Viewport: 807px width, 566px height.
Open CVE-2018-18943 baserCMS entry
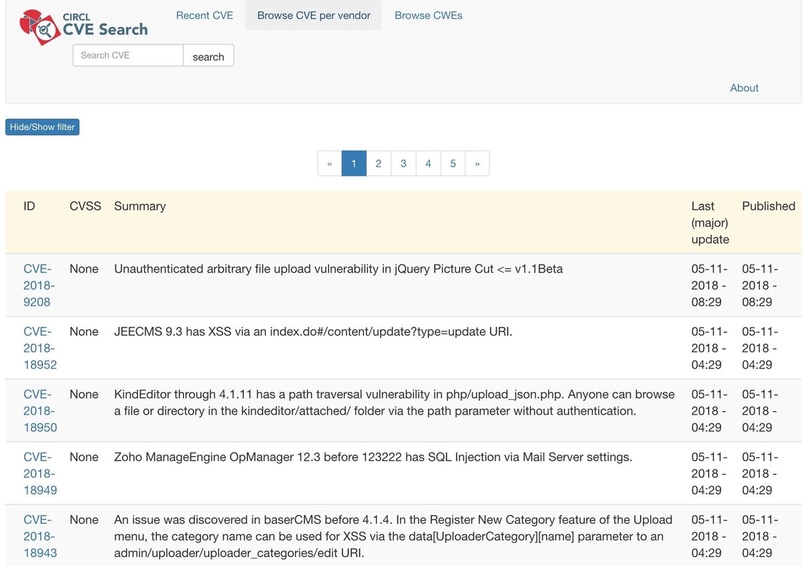[39, 536]
